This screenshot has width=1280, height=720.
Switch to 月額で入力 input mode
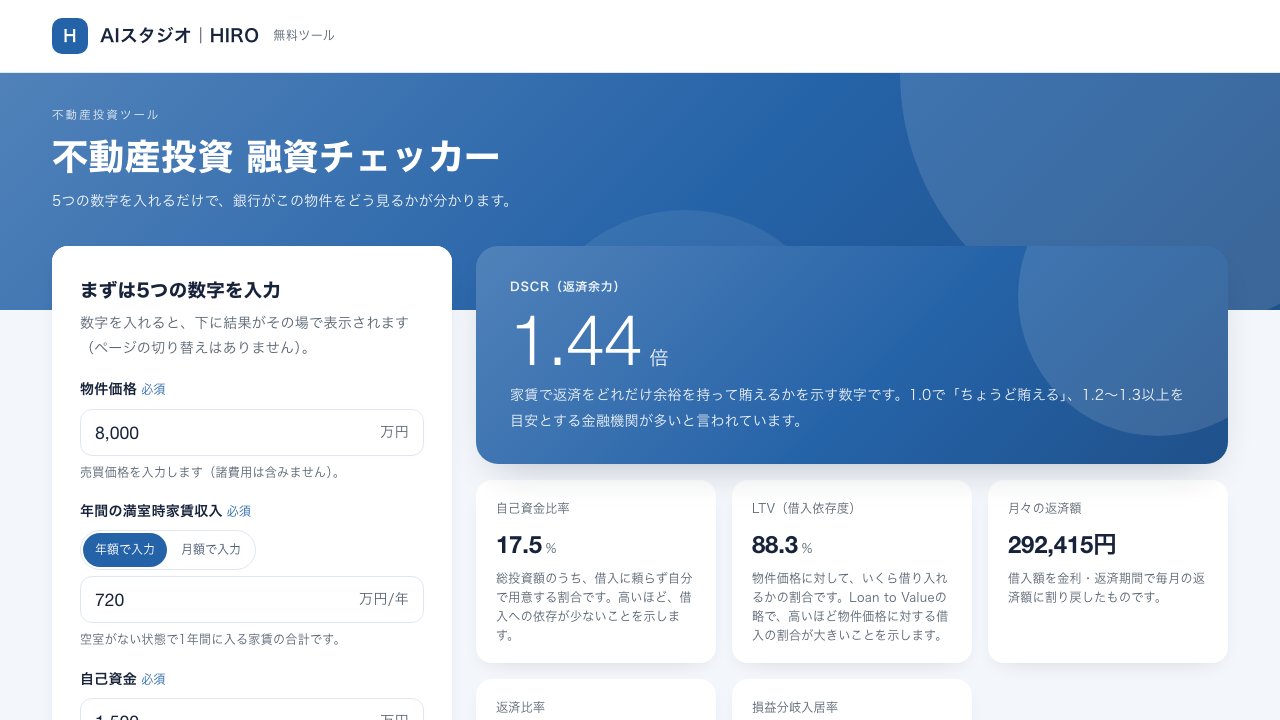click(x=210, y=549)
